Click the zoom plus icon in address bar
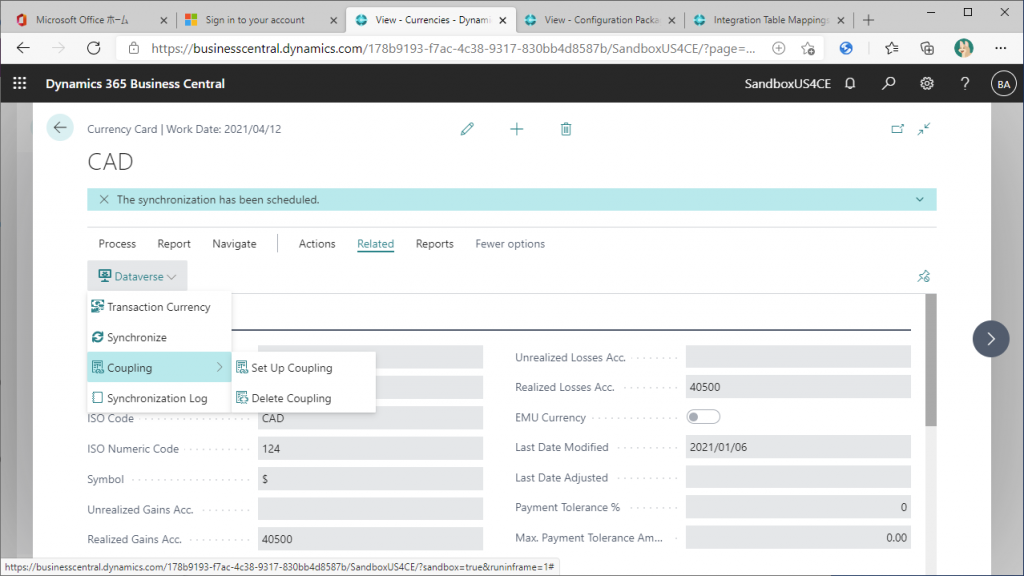The image size is (1024, 576). 778,48
